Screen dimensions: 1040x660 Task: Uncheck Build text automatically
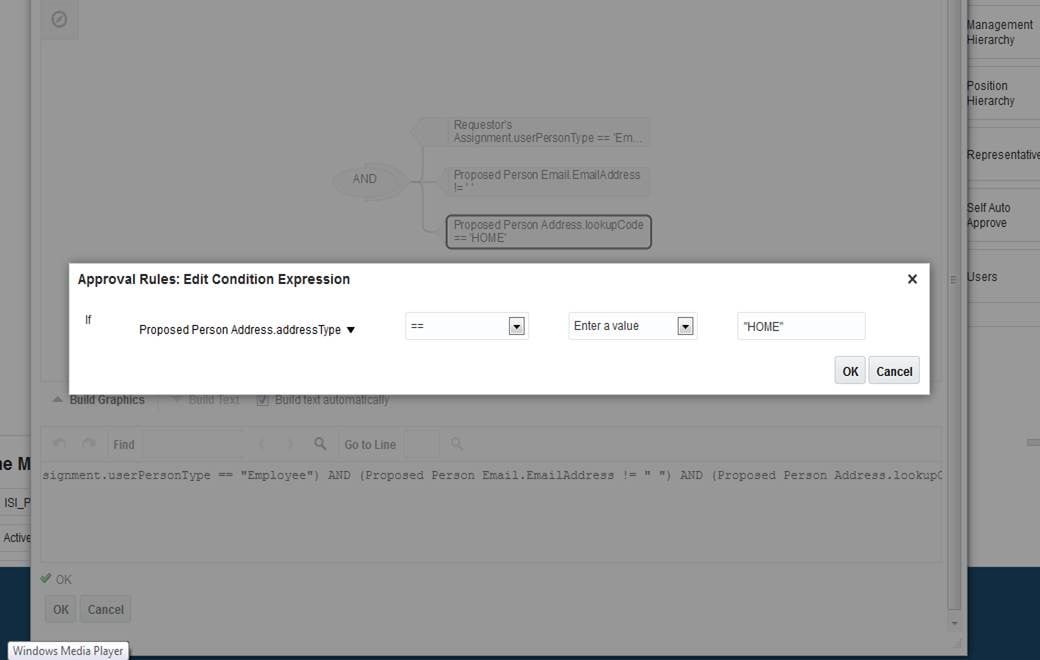(x=262, y=400)
